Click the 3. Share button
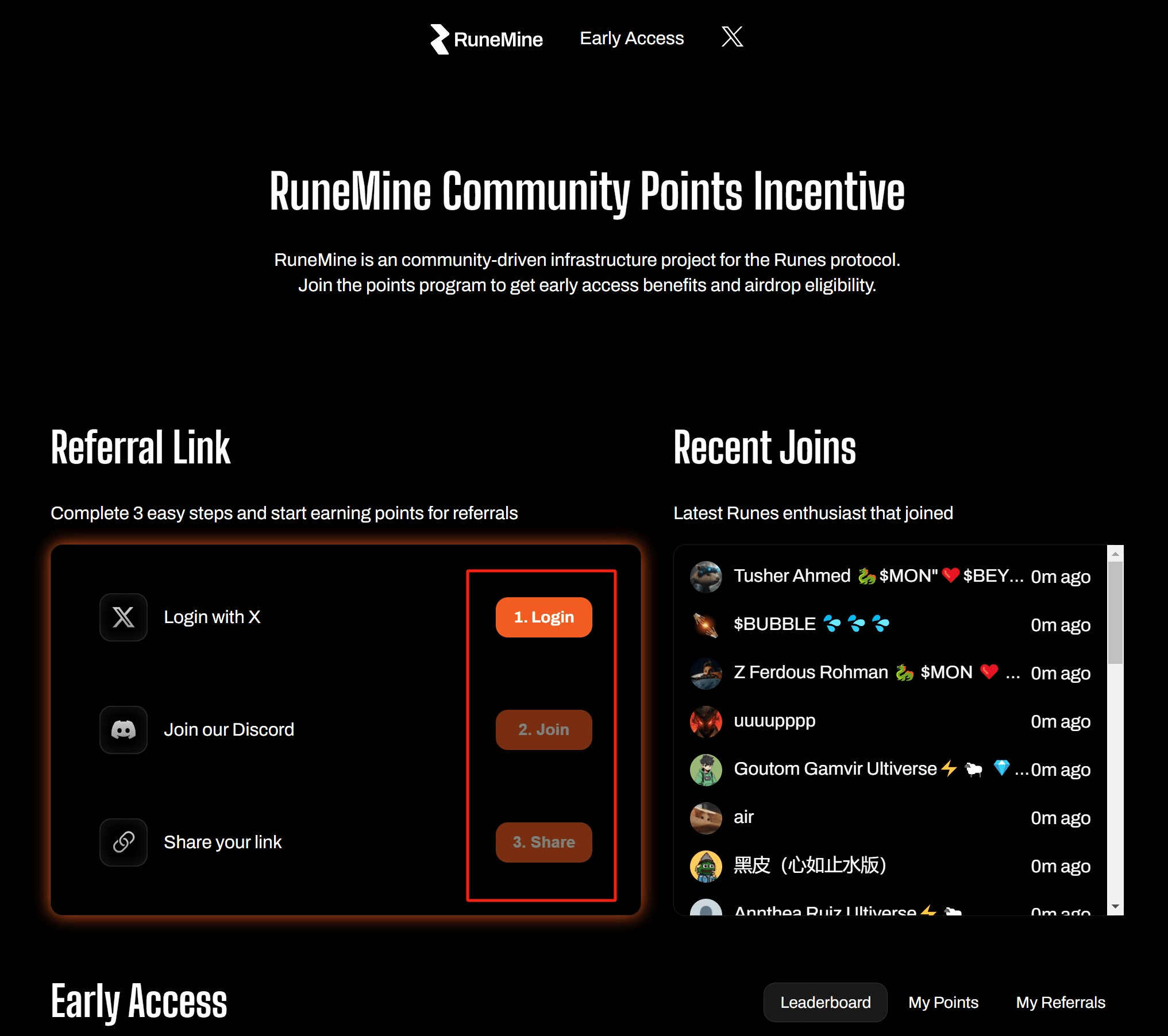This screenshot has height=1036, width=1168. pyautogui.click(x=543, y=842)
